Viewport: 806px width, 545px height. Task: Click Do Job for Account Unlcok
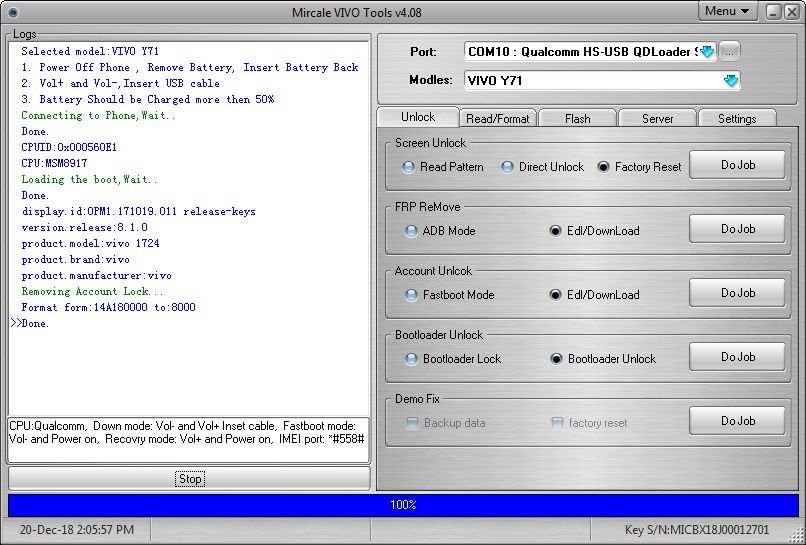pos(737,293)
